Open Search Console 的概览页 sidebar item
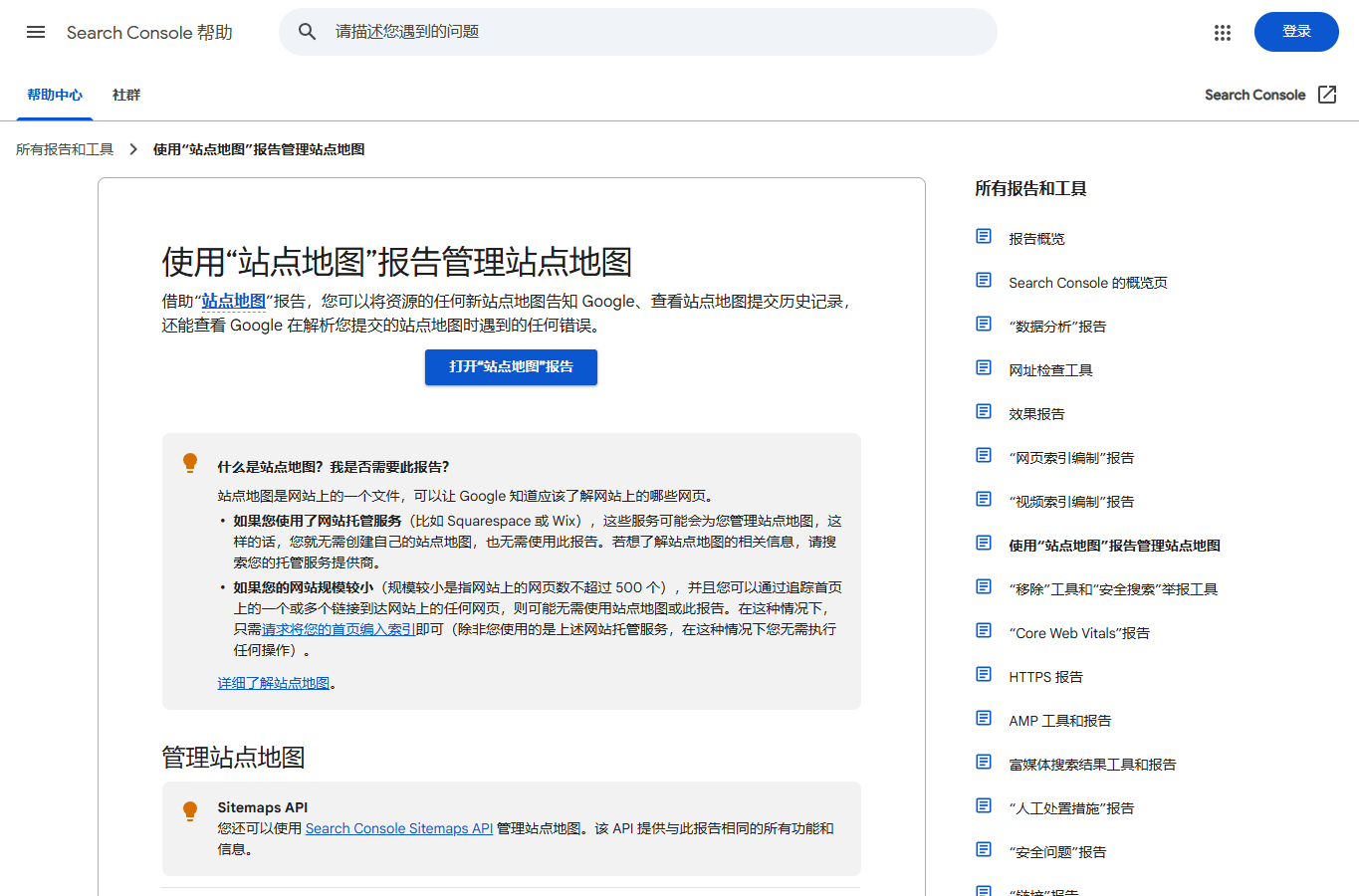The image size is (1359, 896). click(1088, 283)
